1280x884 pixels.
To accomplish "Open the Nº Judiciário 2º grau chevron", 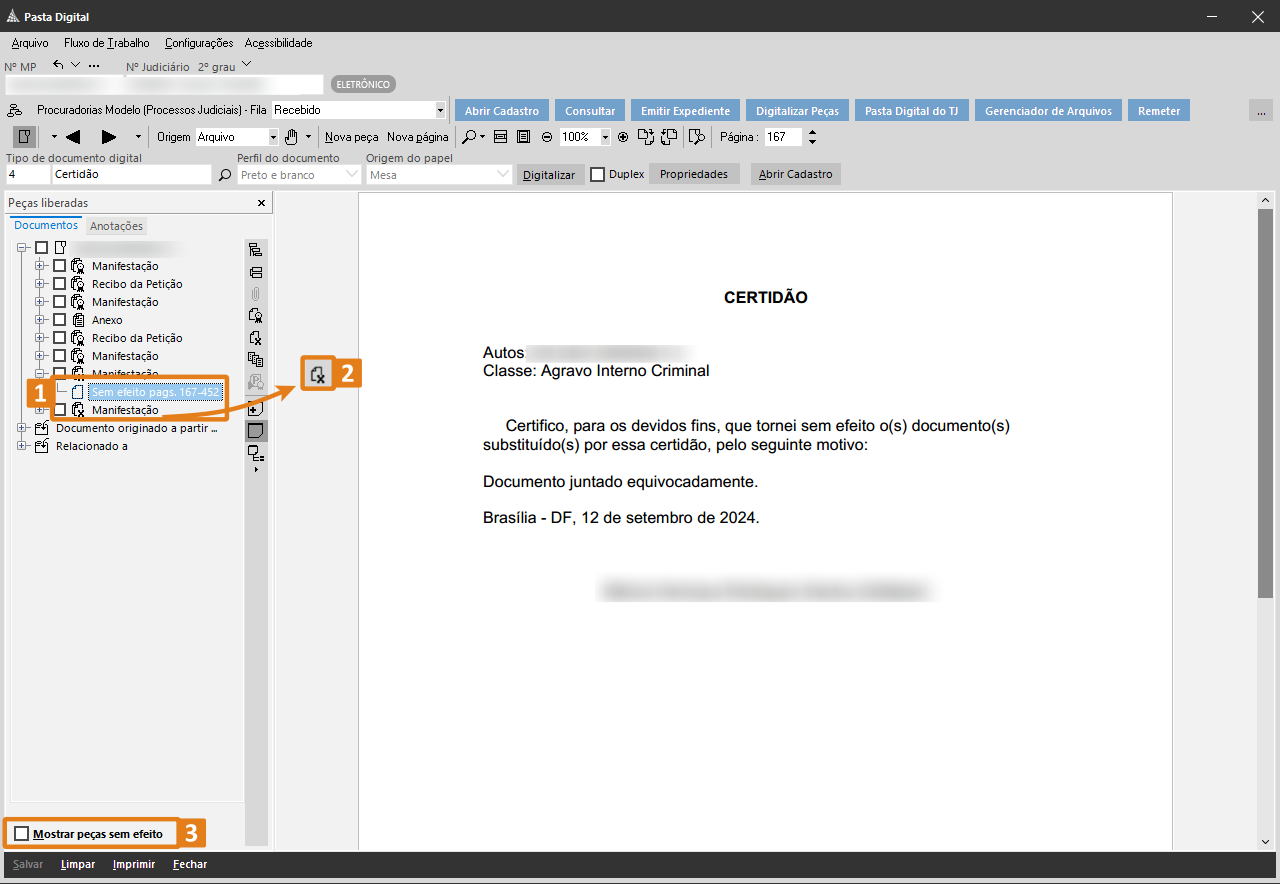I will [247, 65].
